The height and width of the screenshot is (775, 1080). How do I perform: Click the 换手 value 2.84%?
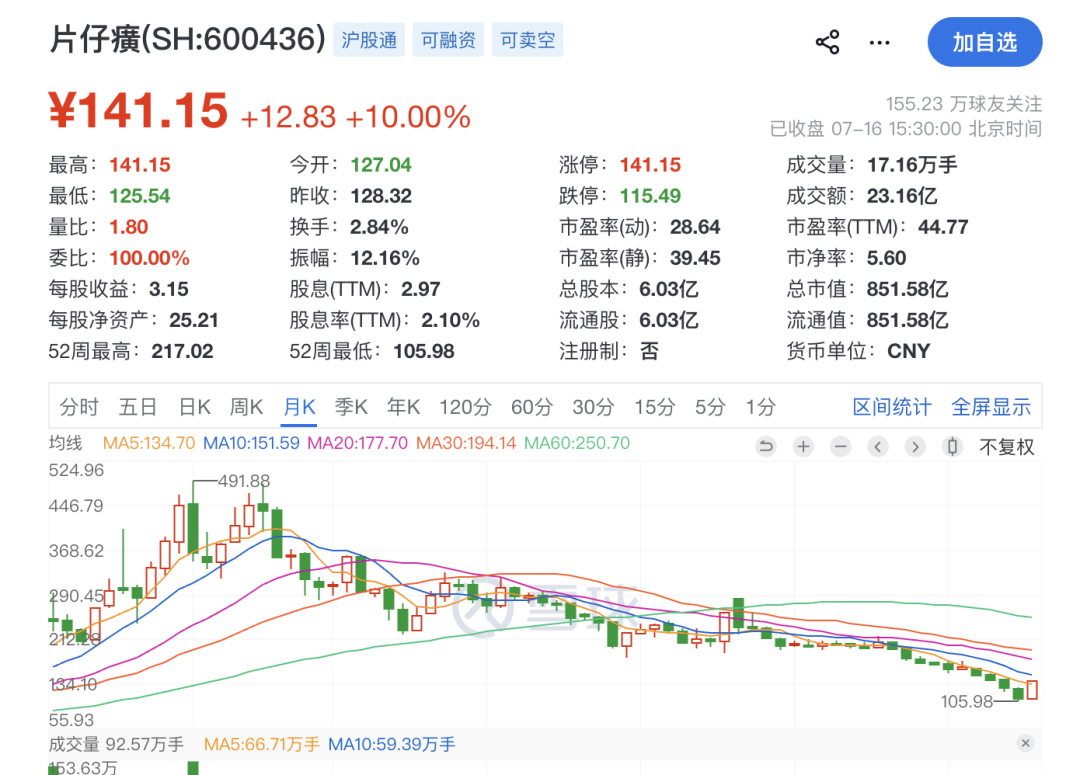(x=380, y=227)
